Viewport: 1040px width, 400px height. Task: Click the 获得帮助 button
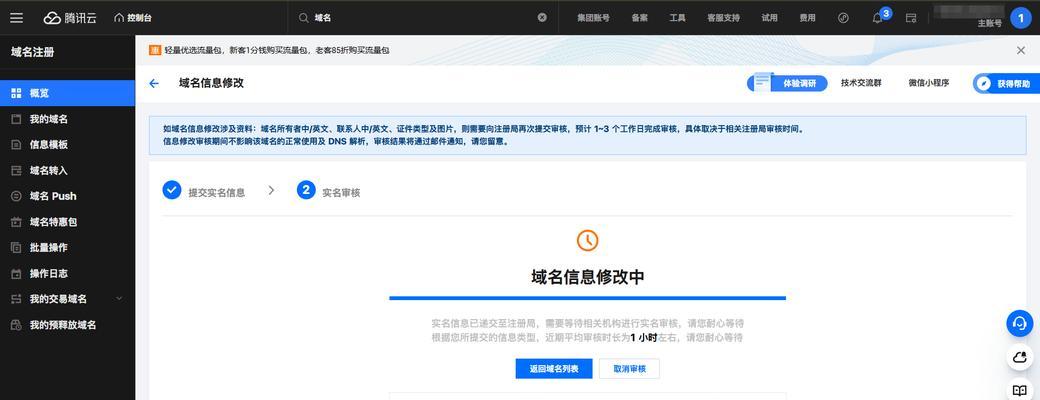click(1006, 84)
